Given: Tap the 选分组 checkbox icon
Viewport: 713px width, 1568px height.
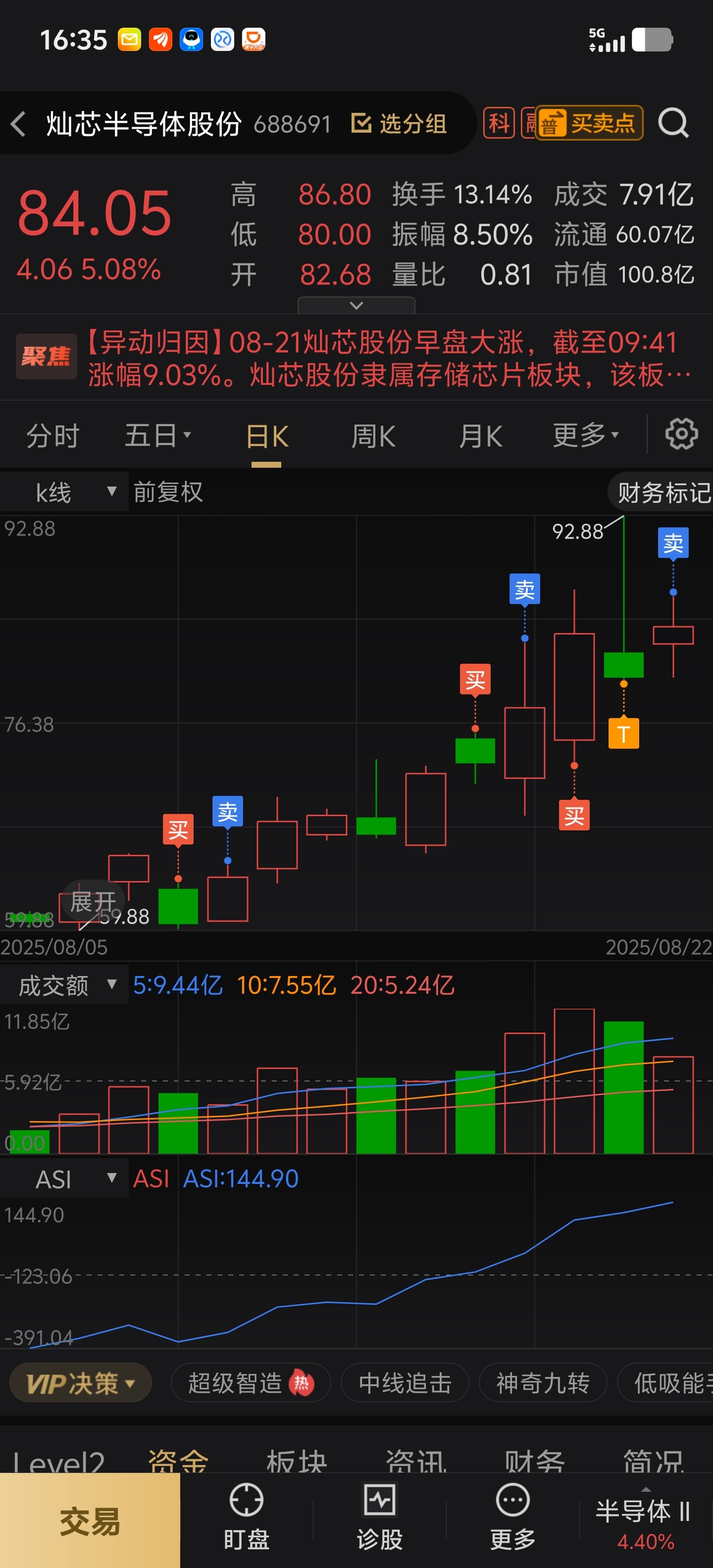Looking at the screenshot, I should 361,123.
